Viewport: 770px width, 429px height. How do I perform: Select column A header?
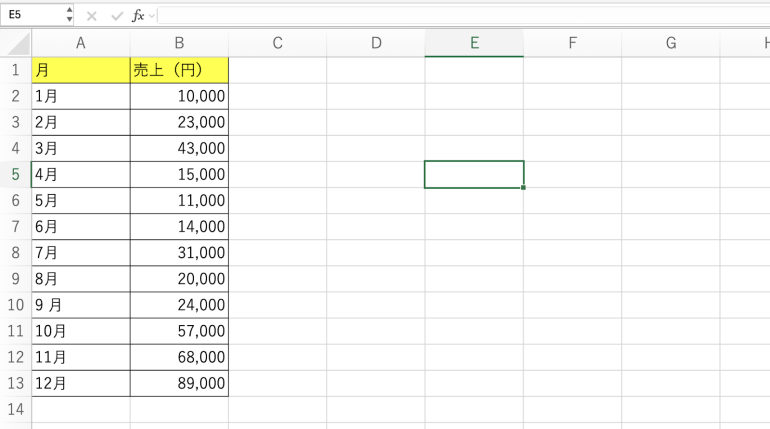coord(81,43)
